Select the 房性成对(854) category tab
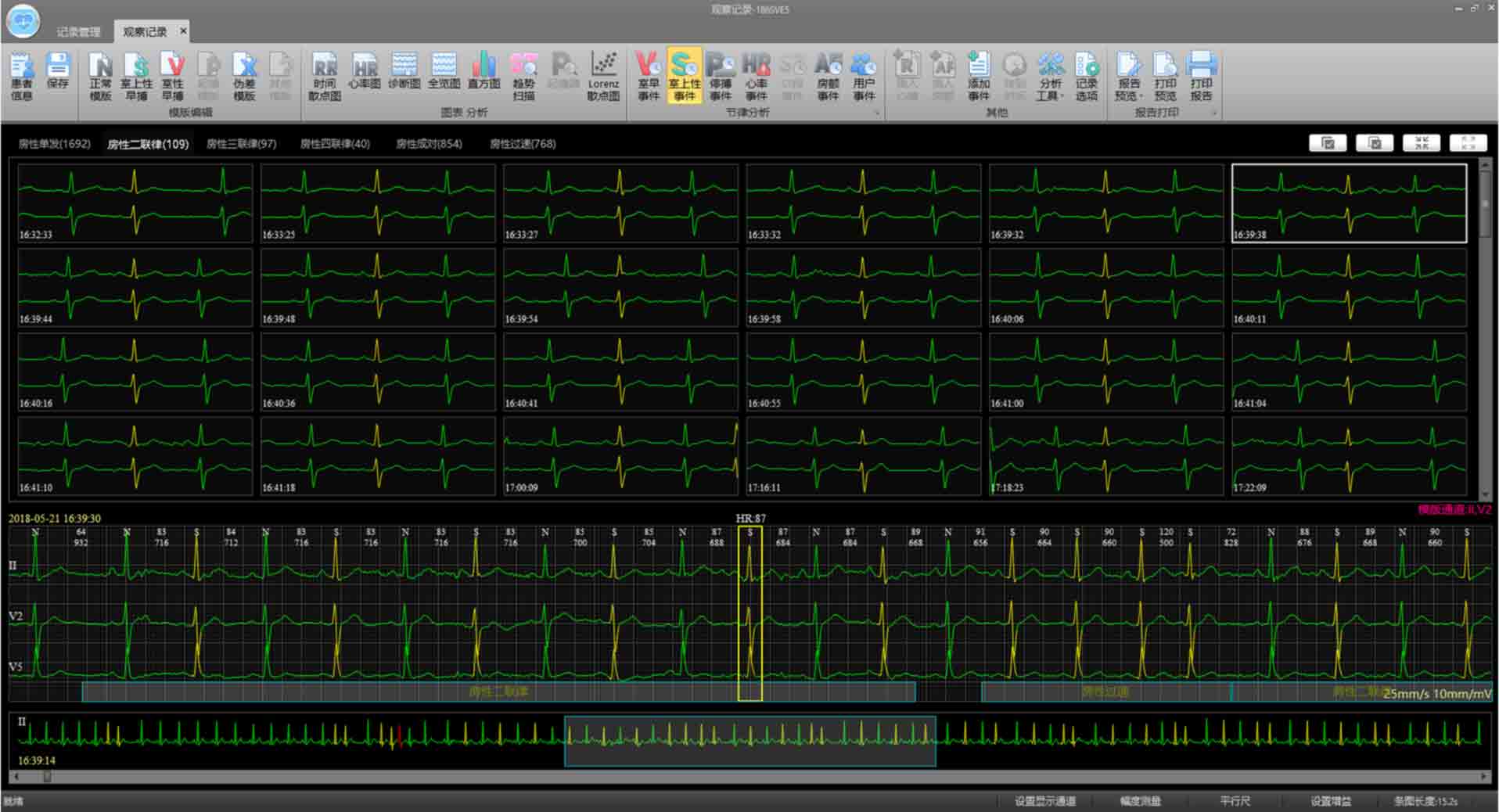 [x=429, y=144]
